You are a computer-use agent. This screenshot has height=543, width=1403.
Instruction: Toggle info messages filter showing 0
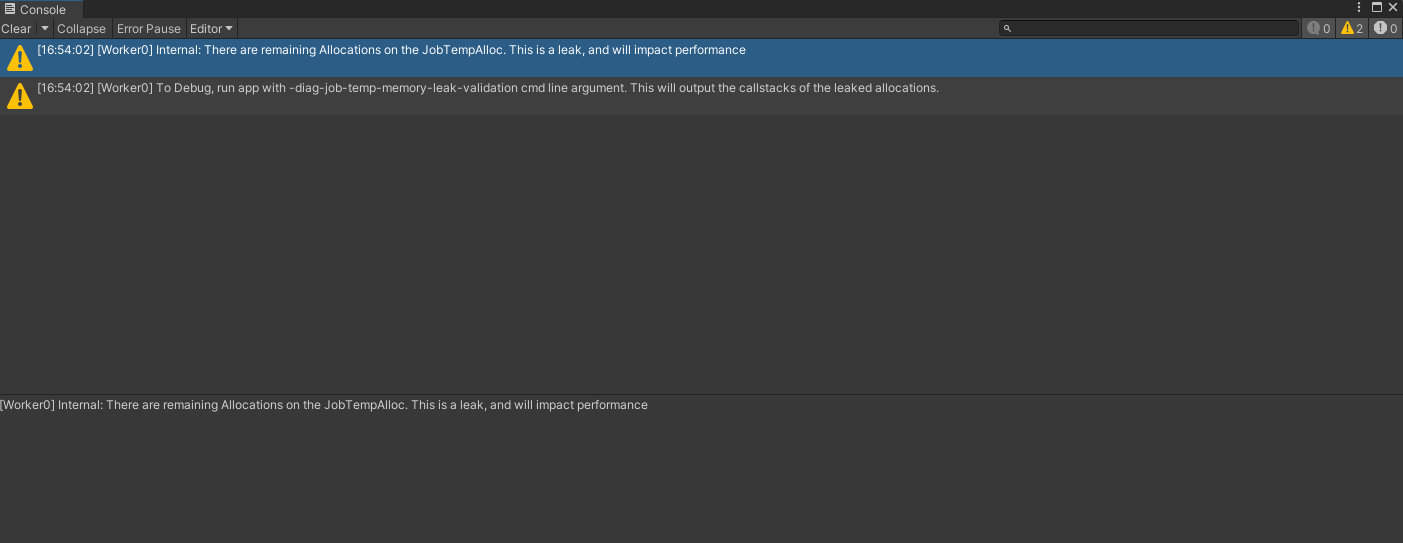click(x=1319, y=29)
